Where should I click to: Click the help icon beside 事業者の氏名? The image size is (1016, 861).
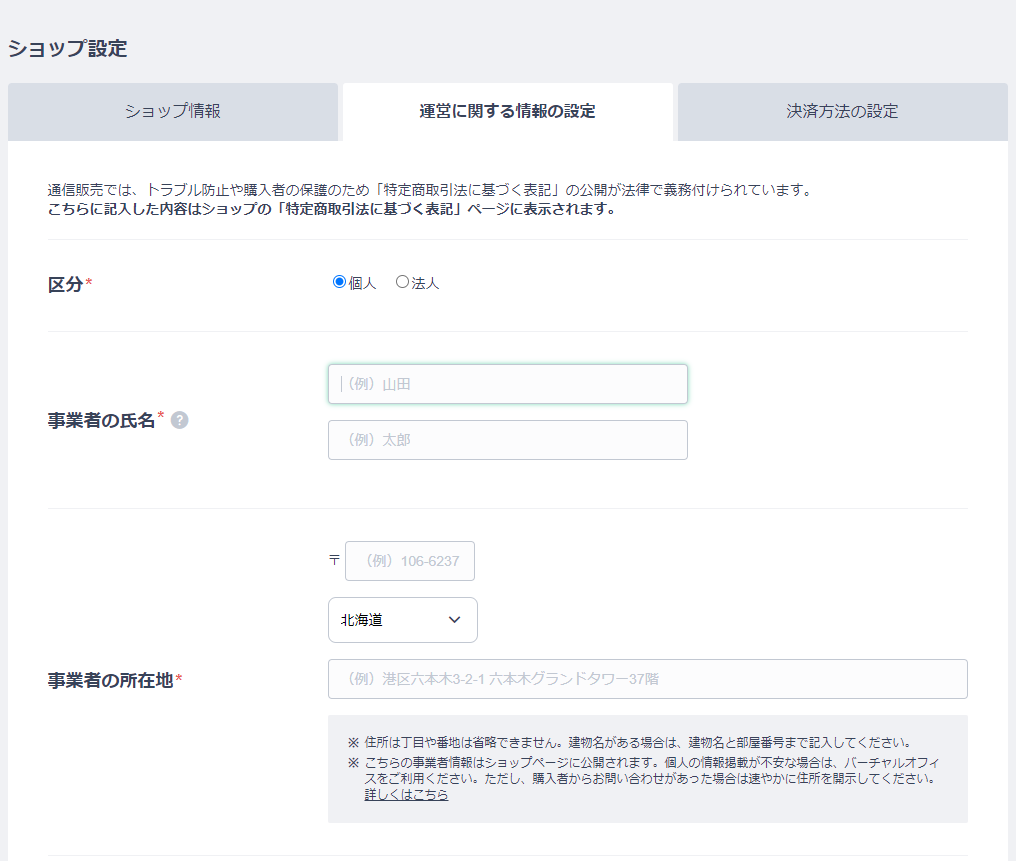point(179,421)
